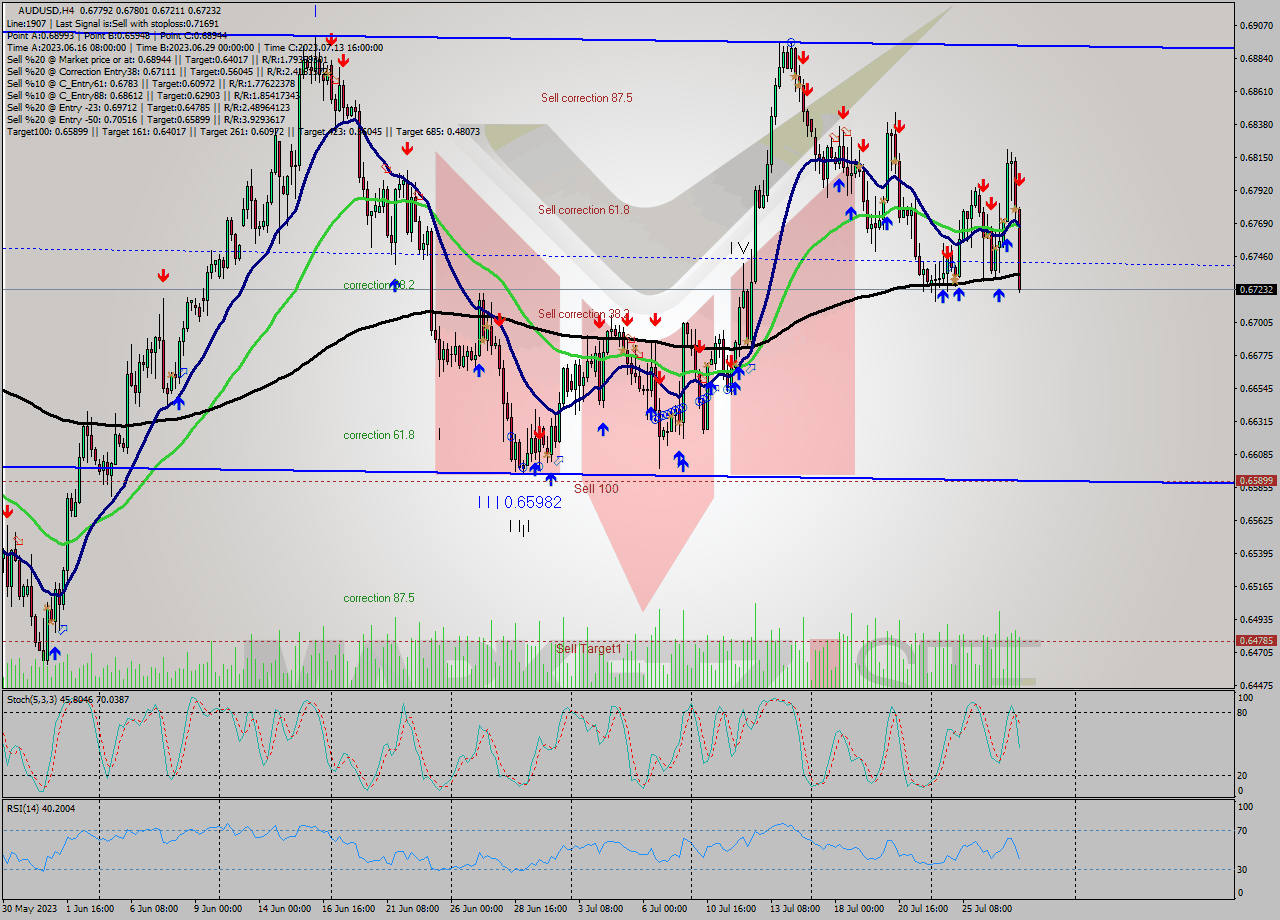Select the green 'correction 87.5' label

[x=378, y=598]
